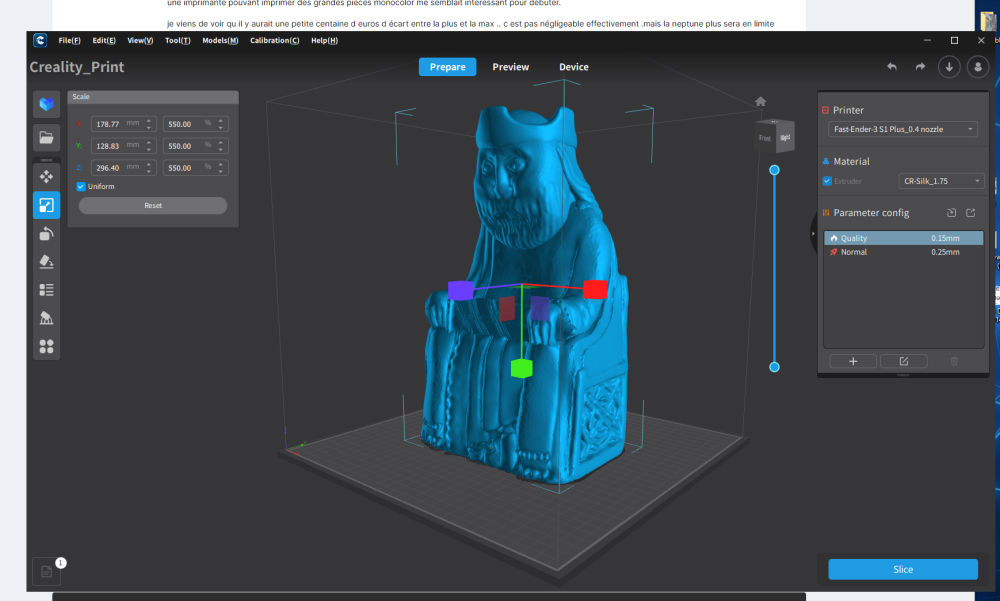This screenshot has height=601, width=1000.
Task: Click the Z percent stepper arrows
Action: click(221, 167)
